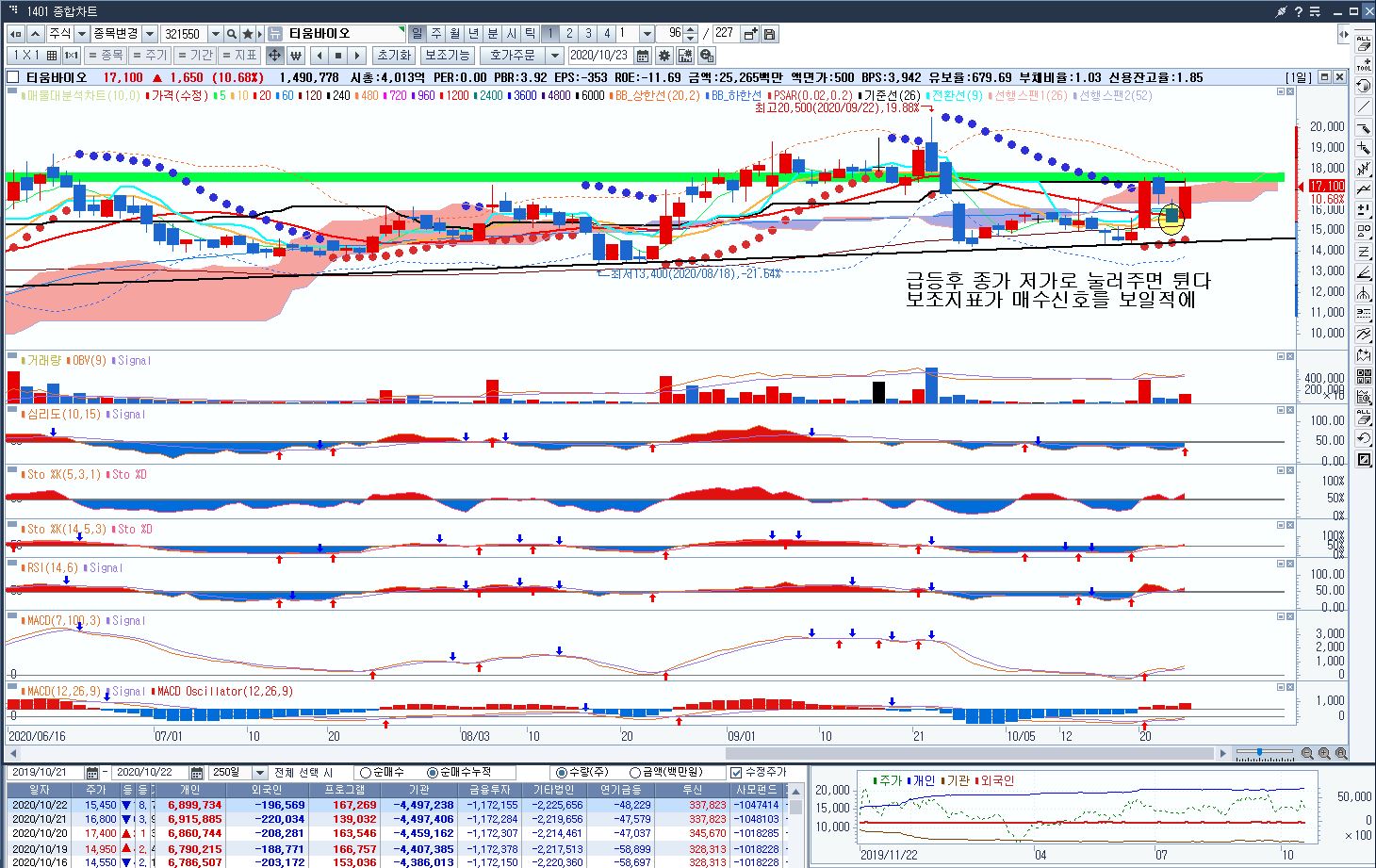The width and height of the screenshot is (1376, 868).
Task: Switch to the 분 (minute) chart tab
Action: point(492,34)
